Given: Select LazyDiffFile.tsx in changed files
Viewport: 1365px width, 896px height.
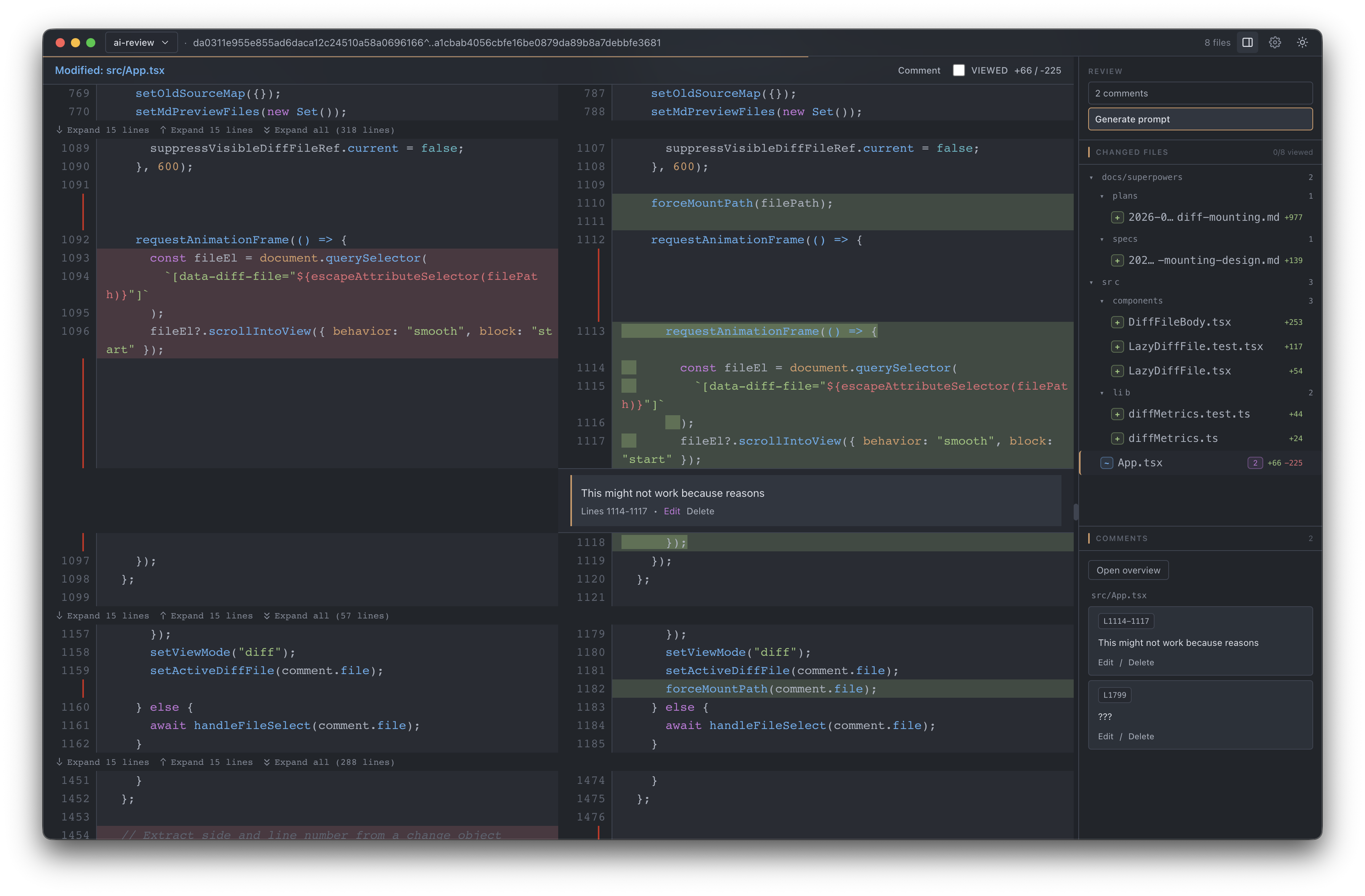Looking at the screenshot, I should (x=1200, y=371).
